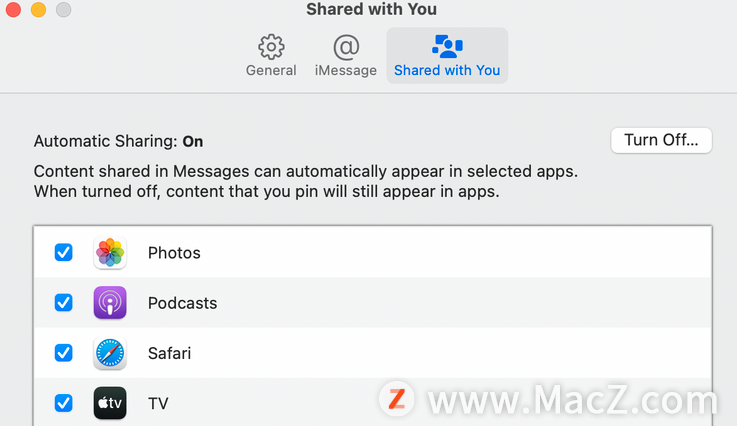The width and height of the screenshot is (737, 426).
Task: Click the orange Z MacZ logo
Action: [397, 399]
